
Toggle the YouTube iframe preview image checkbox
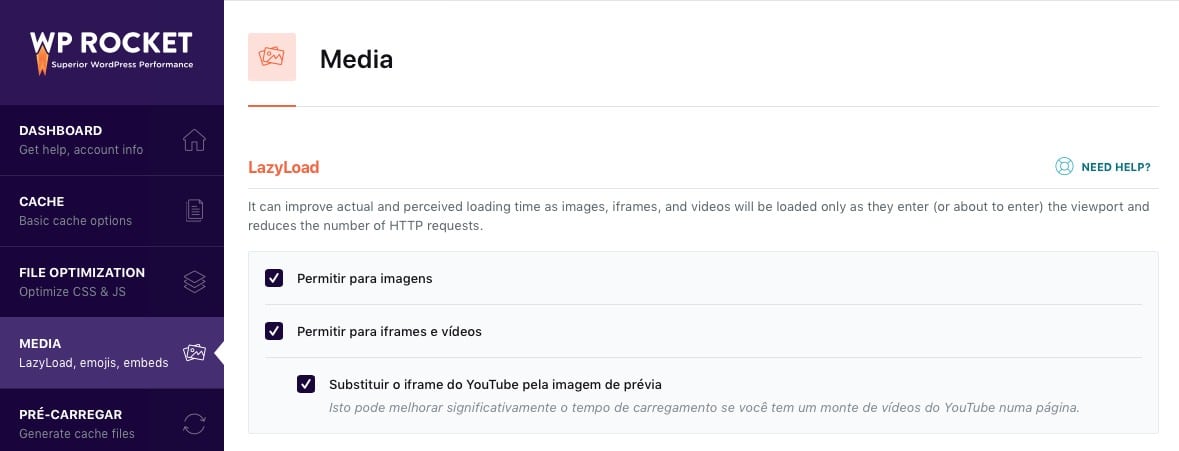306,384
